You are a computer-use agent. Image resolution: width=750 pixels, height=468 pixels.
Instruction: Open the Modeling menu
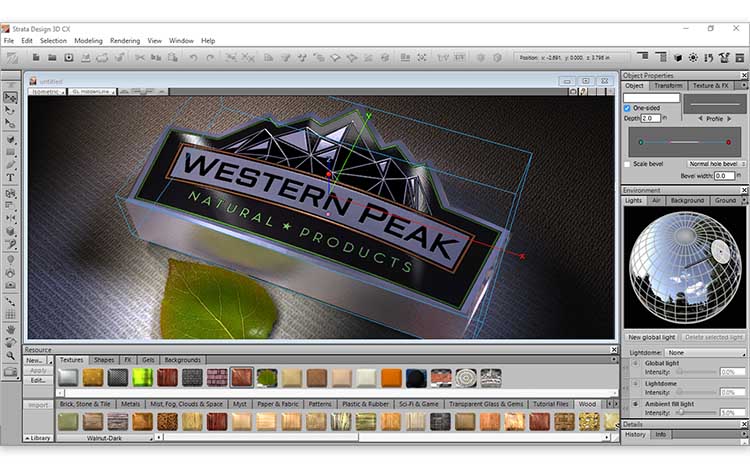pos(88,41)
